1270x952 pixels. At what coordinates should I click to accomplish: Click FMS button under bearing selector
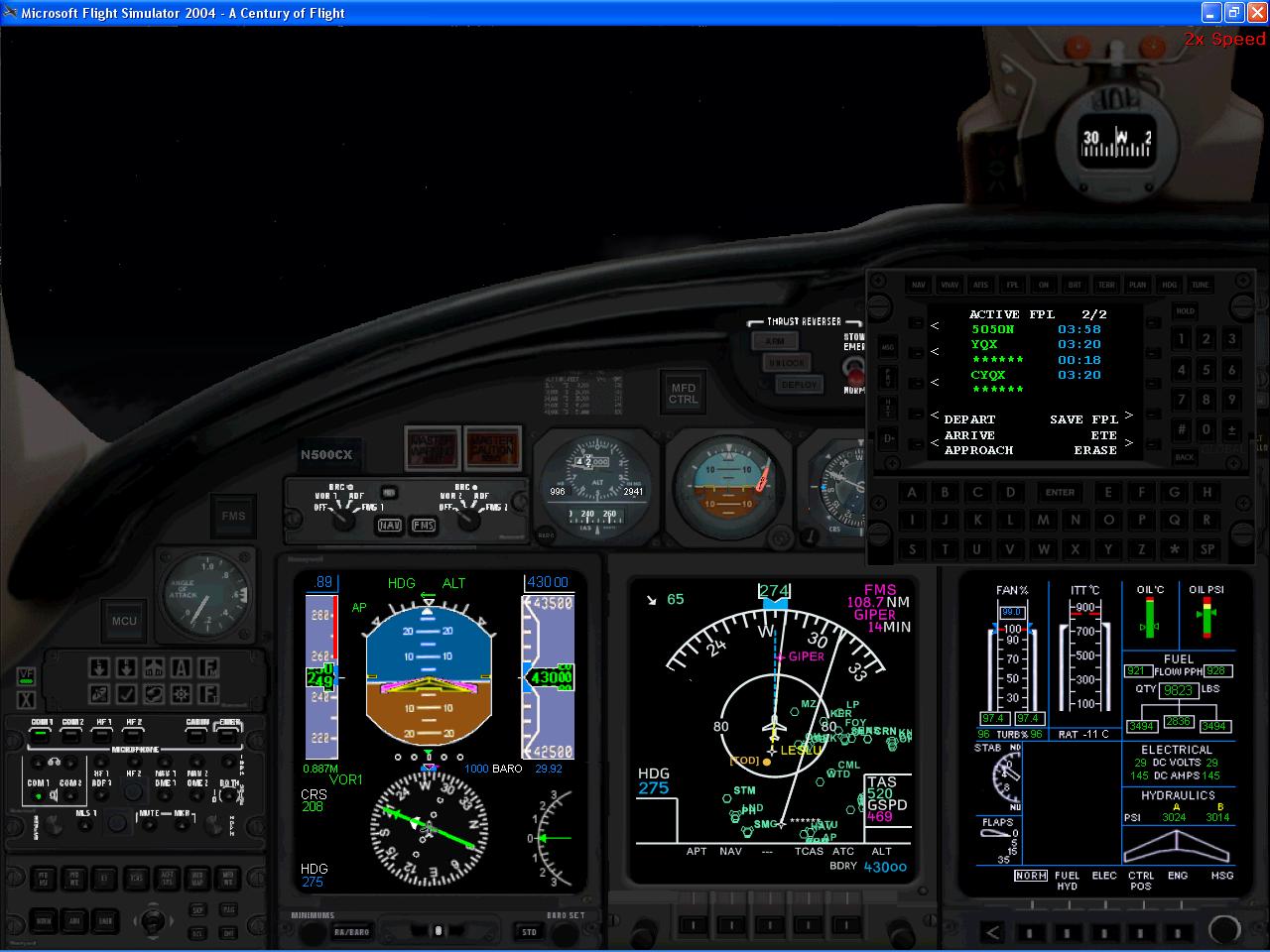(x=424, y=526)
